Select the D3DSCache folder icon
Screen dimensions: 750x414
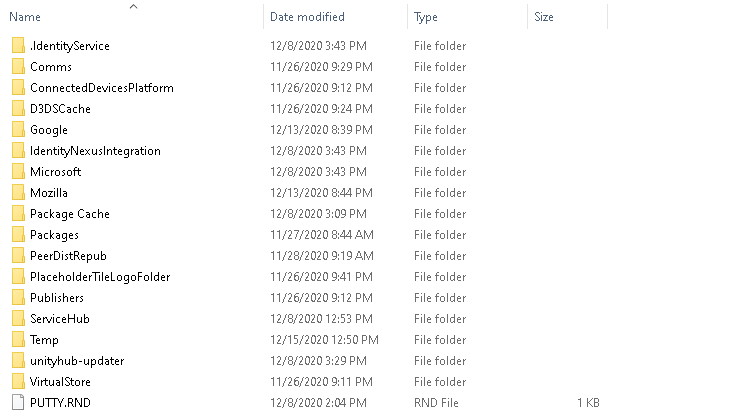(x=18, y=109)
